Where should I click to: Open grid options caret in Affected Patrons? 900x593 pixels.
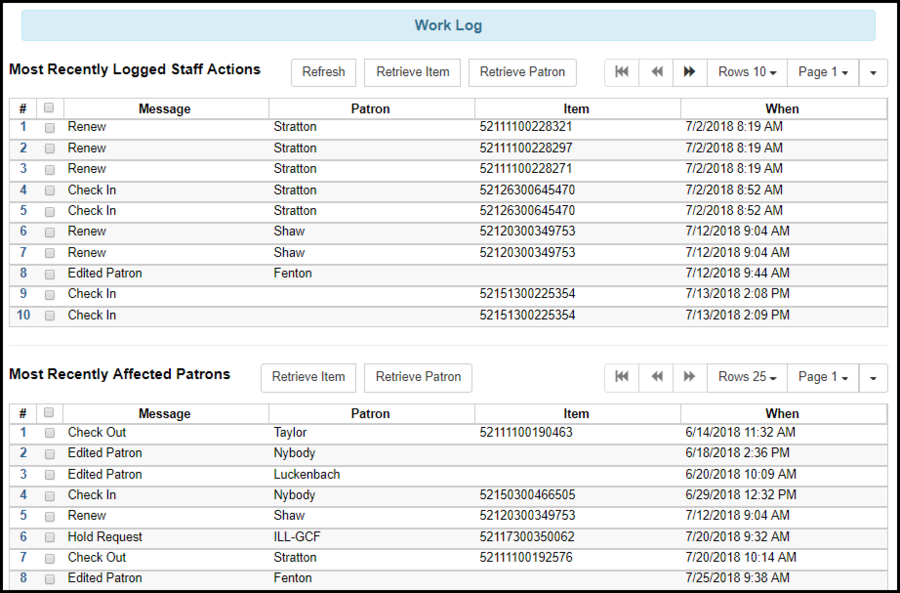coord(873,377)
